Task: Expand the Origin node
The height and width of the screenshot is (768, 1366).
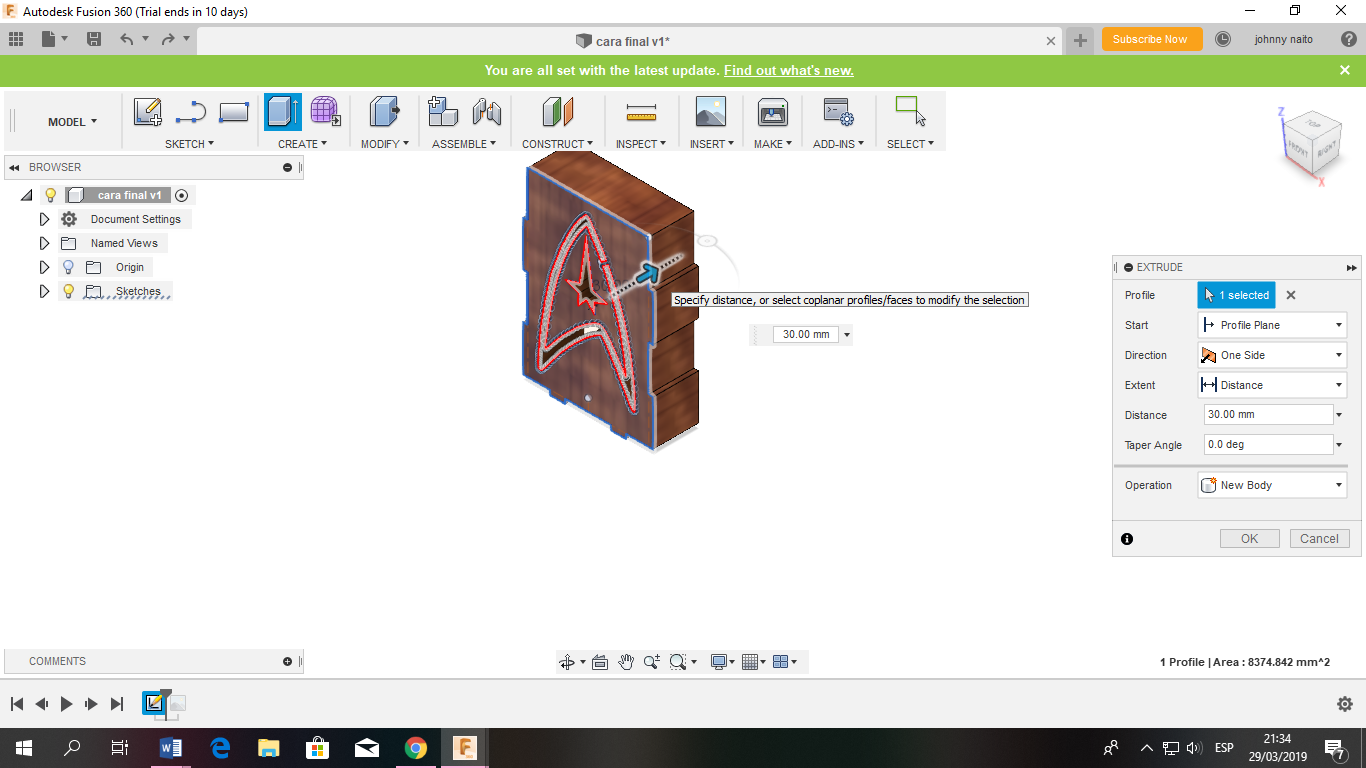Action: click(x=44, y=267)
